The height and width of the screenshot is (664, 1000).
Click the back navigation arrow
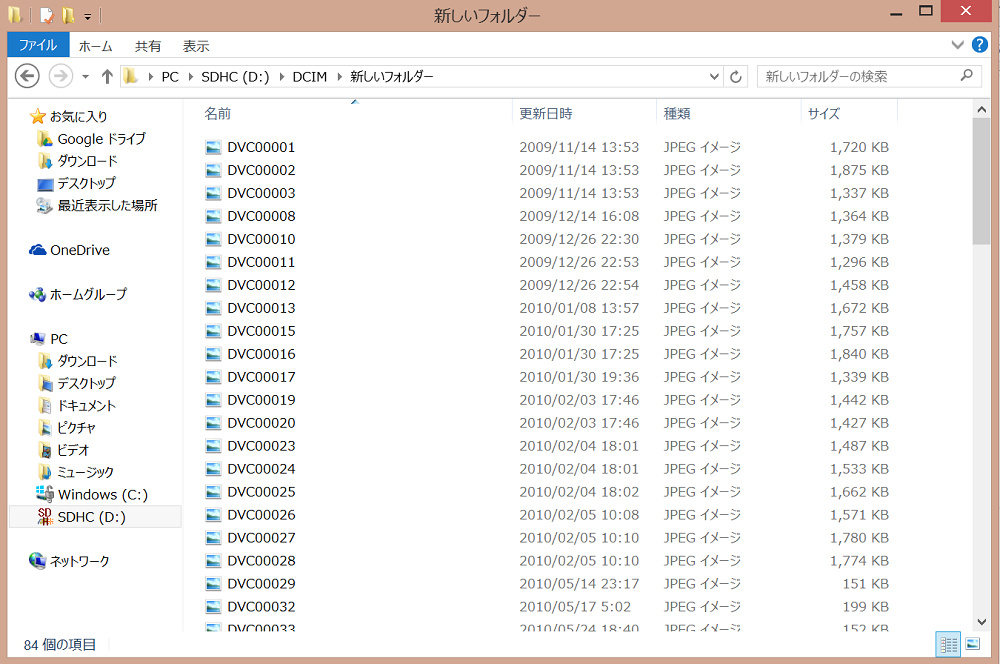click(27, 76)
